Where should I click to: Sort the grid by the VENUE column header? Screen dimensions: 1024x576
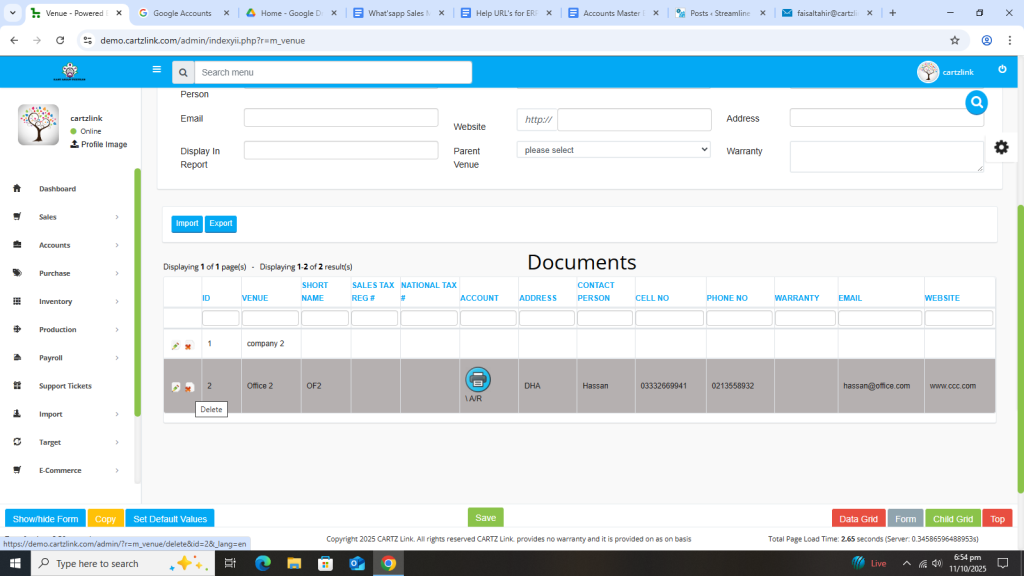pyautogui.click(x=255, y=298)
